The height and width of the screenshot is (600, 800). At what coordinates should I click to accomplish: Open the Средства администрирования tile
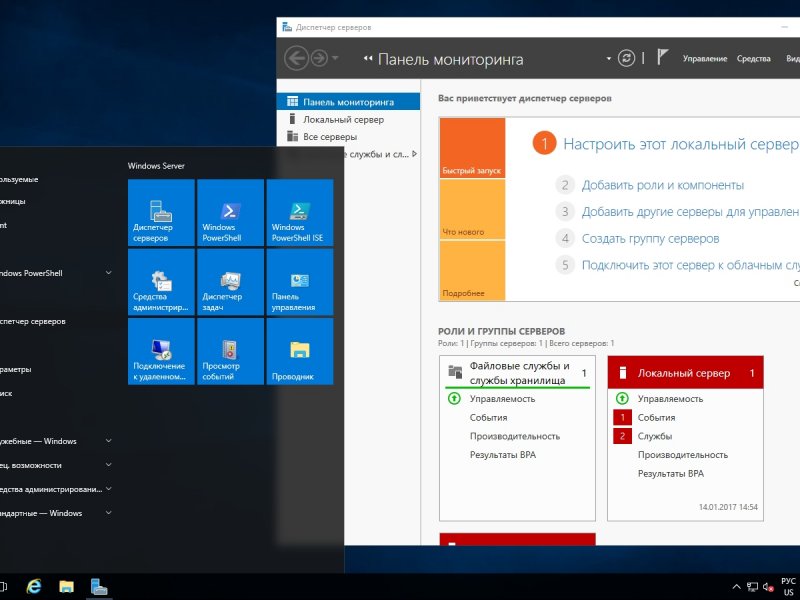(161, 282)
